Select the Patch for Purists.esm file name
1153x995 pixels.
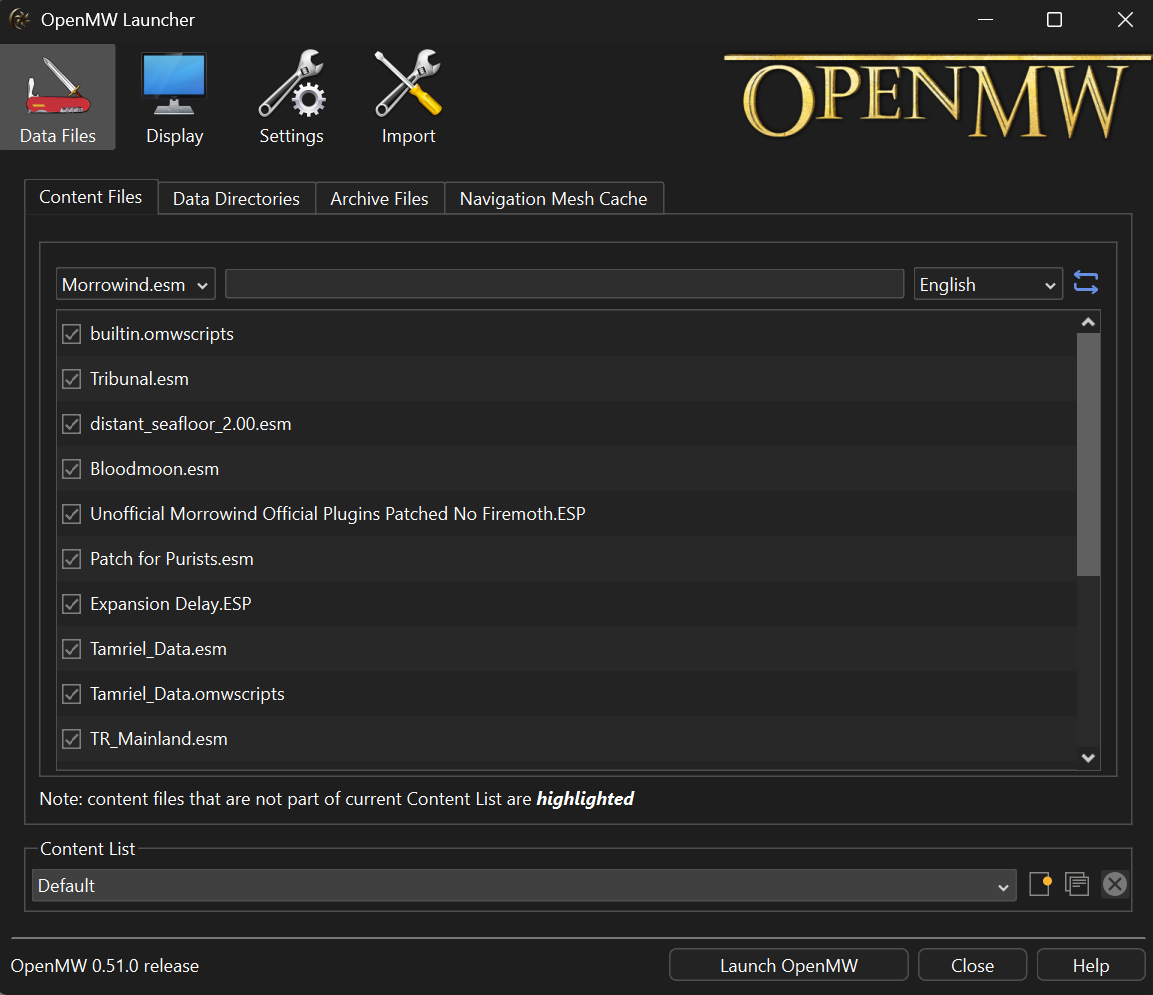(x=171, y=559)
